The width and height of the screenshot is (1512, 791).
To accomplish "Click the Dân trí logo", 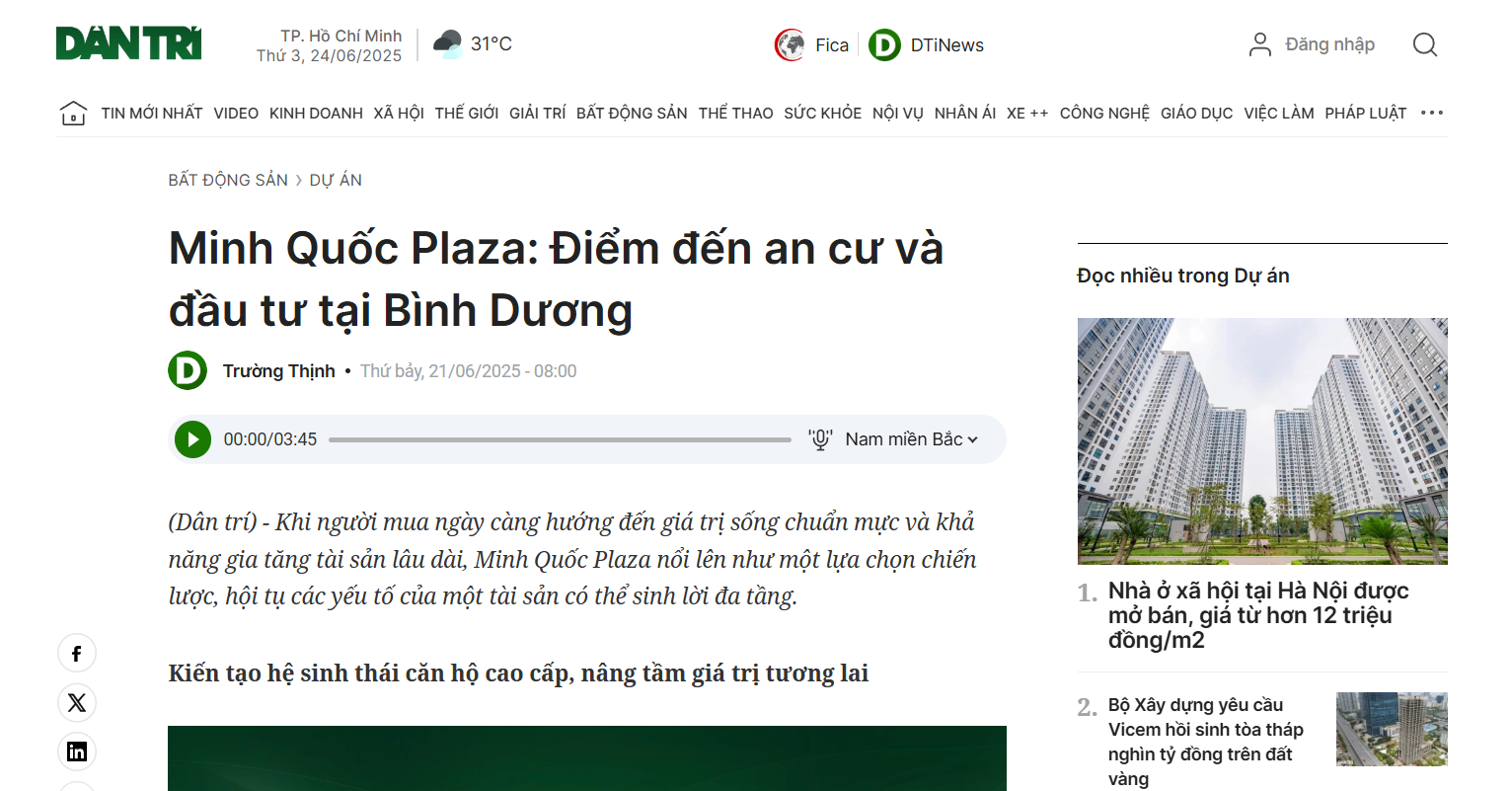I will pyautogui.click(x=128, y=44).
